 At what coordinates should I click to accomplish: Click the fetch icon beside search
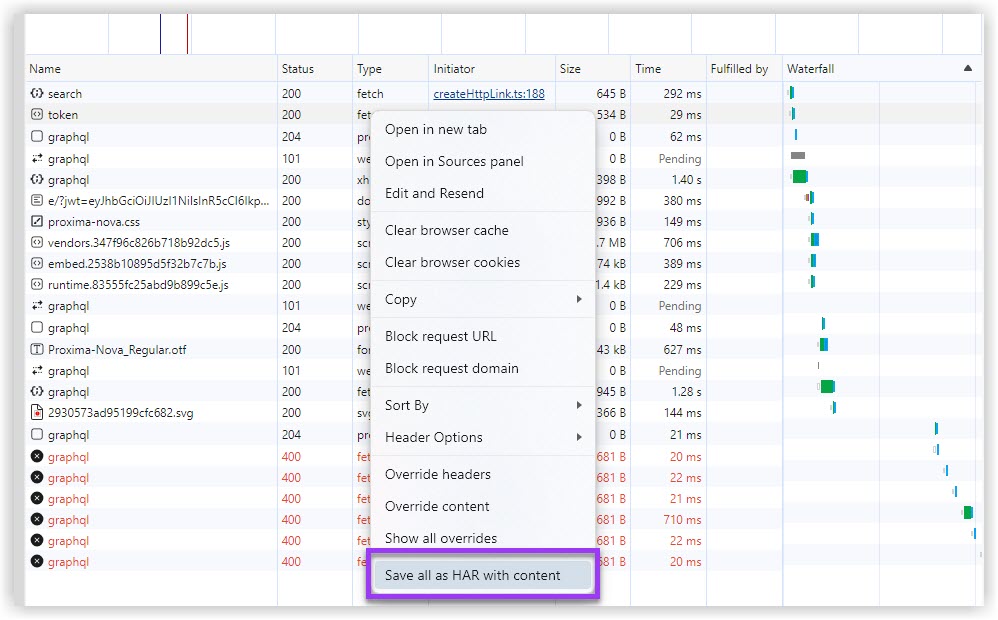[x=37, y=94]
